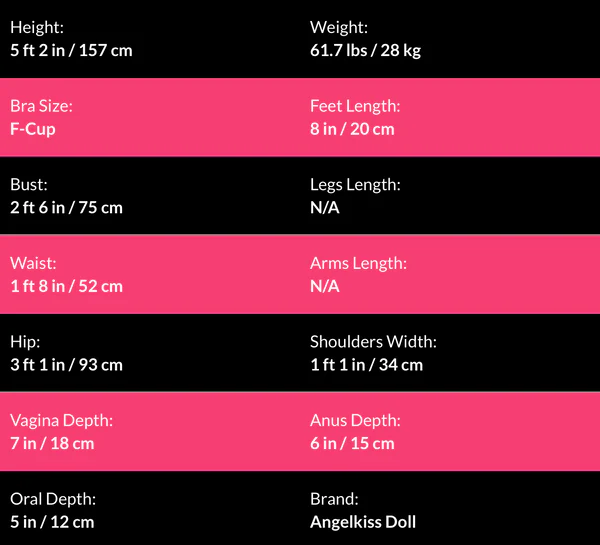Click the Bust label

click(29, 185)
